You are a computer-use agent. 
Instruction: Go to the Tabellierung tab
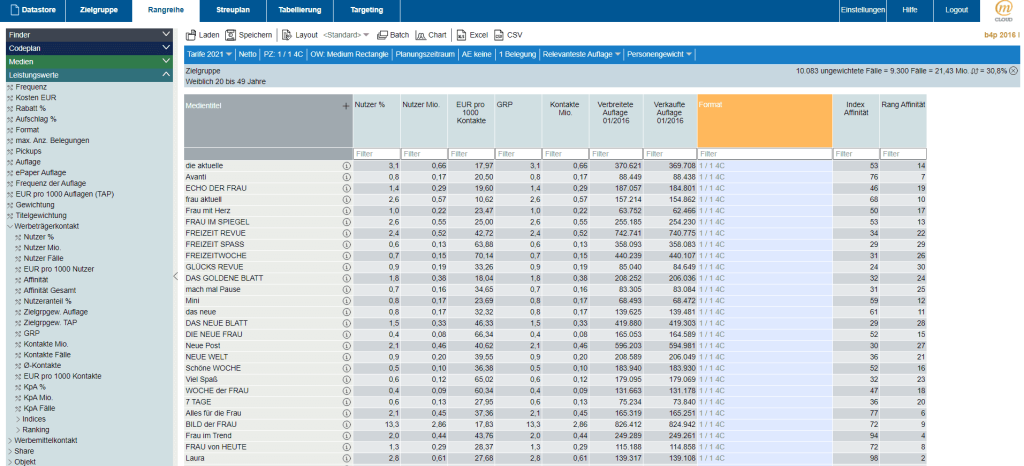coord(301,10)
